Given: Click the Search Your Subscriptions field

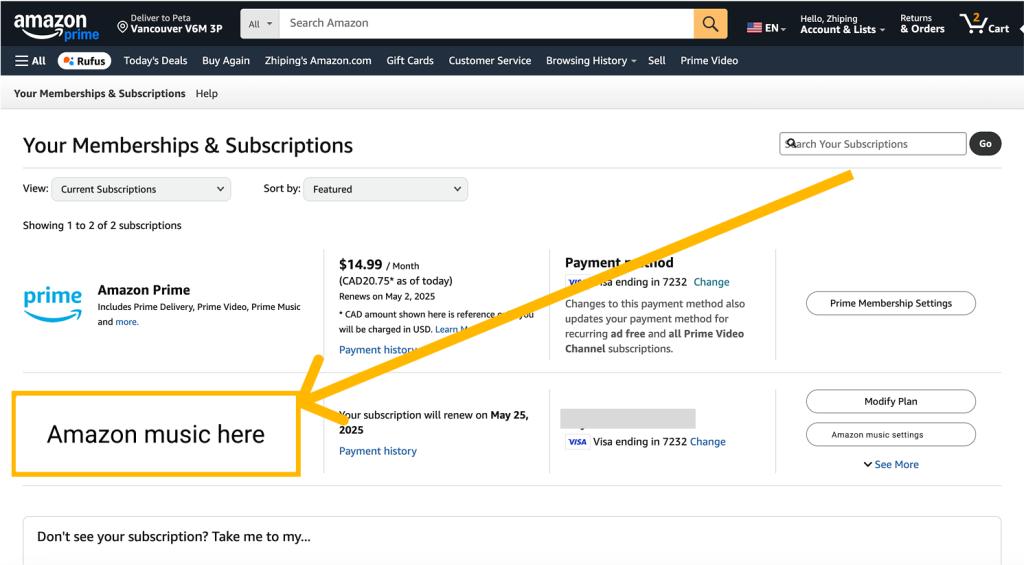Looking at the screenshot, I should click(872, 144).
